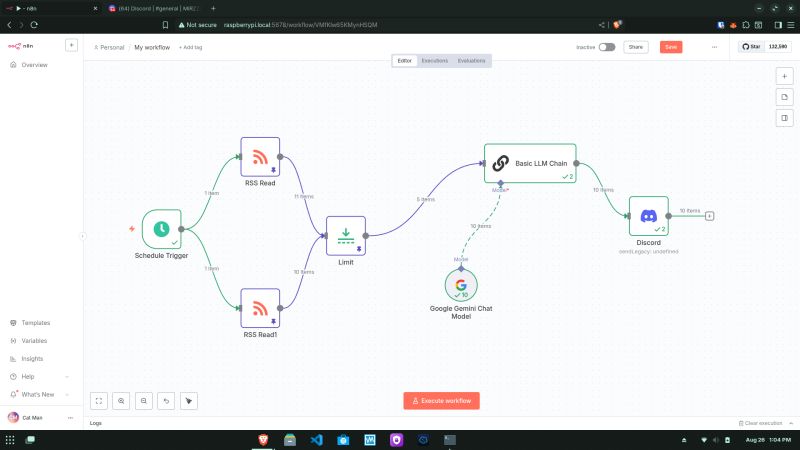Open the RSS Read node

point(260,157)
